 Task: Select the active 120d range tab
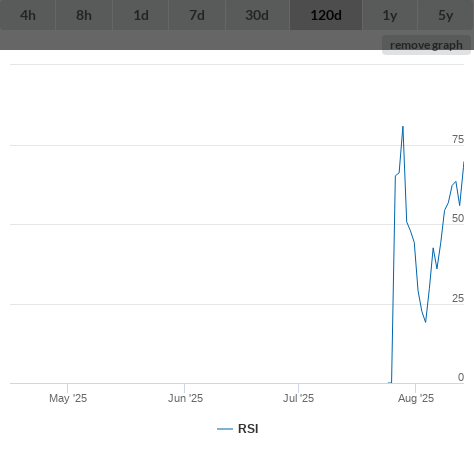point(326,15)
